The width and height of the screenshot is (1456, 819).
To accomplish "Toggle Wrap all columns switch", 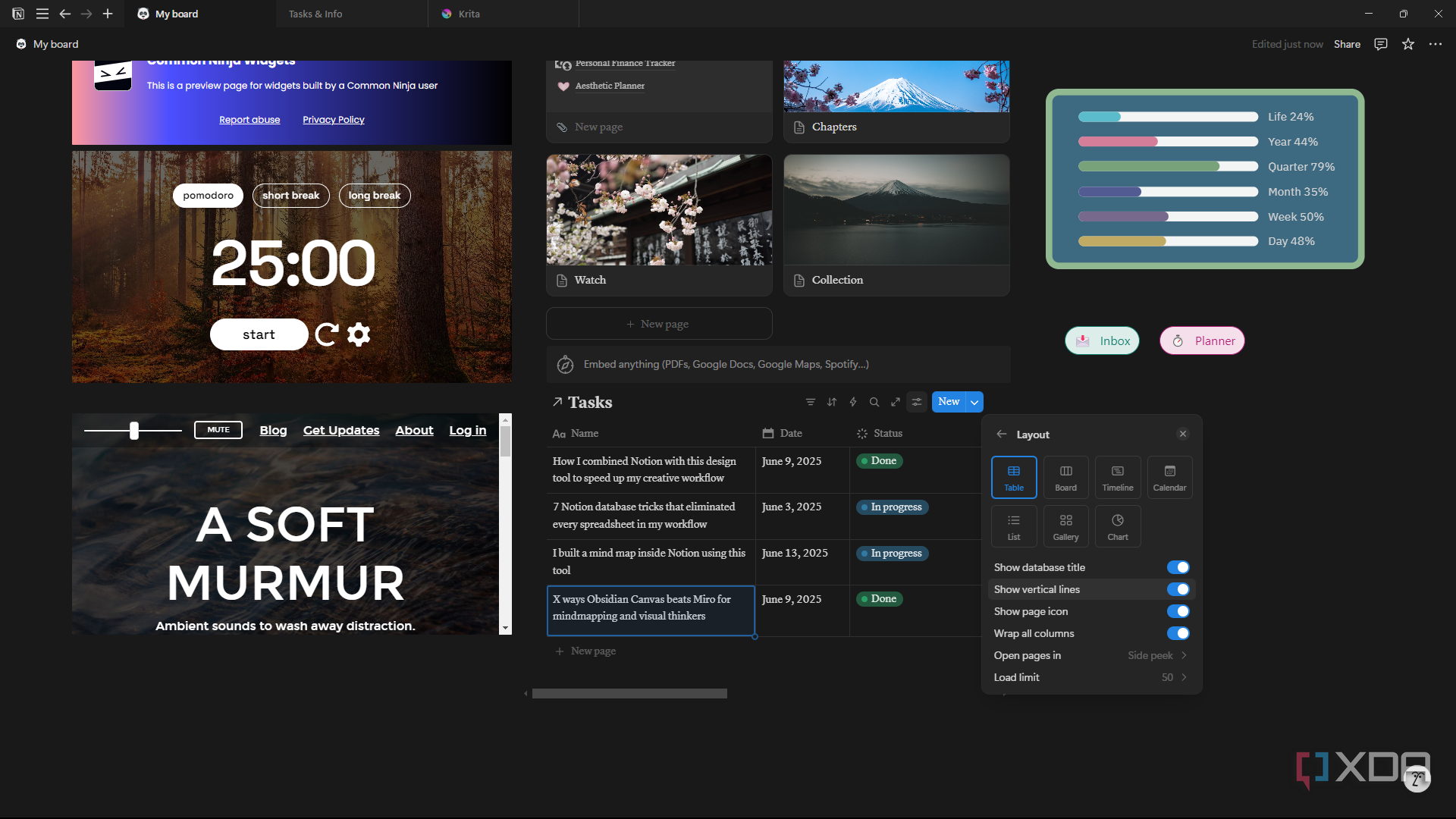I will (x=1178, y=633).
